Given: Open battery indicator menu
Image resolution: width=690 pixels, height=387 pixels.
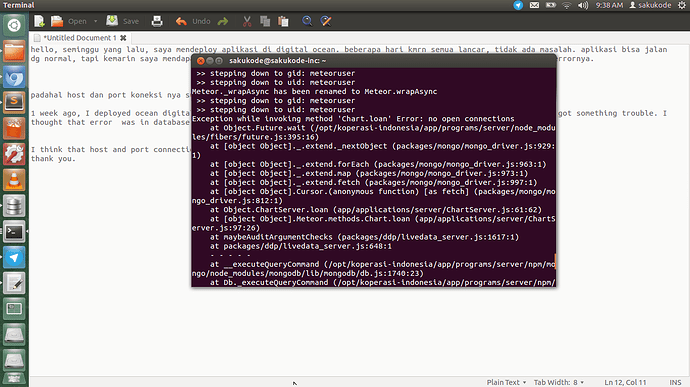Looking at the screenshot, I should [x=551, y=5].
